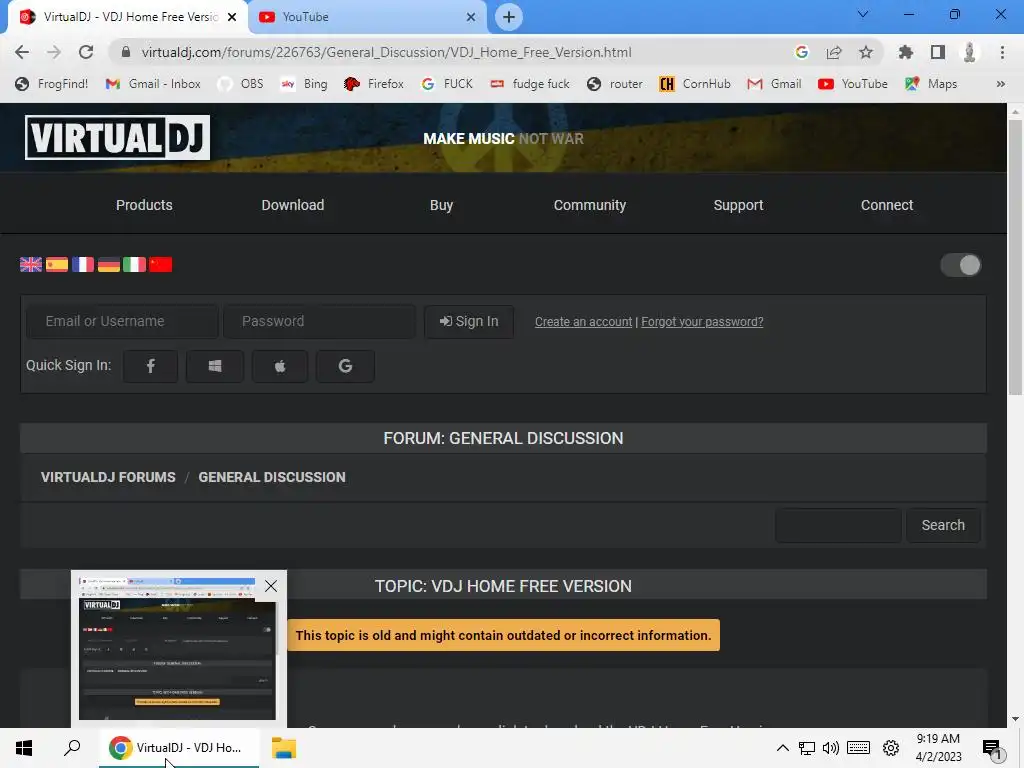Image resolution: width=1024 pixels, height=768 pixels.
Task: Focus the Email or Username field
Action: 122,321
